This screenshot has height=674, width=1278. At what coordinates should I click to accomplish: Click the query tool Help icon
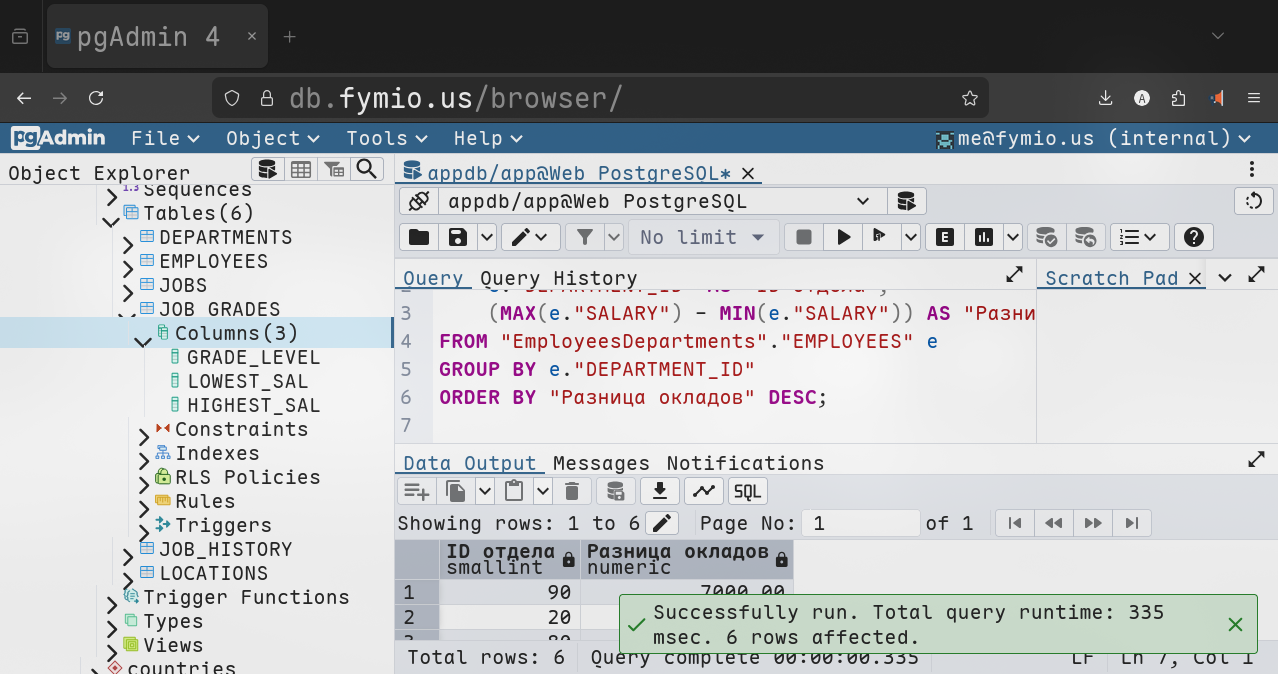(x=1192, y=237)
